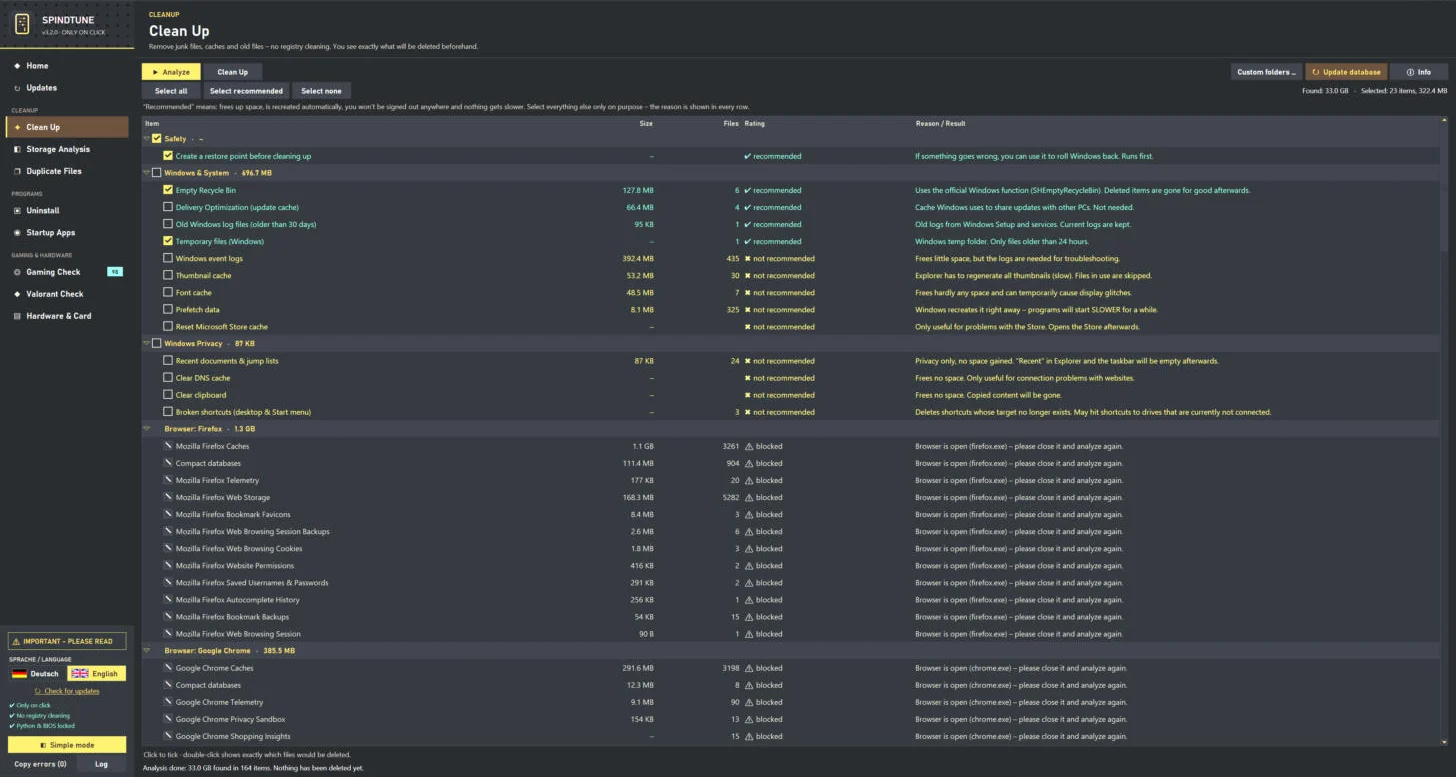Click the list scrollbar up arrow
This screenshot has height=777, width=1456.
[x=1443, y=121]
